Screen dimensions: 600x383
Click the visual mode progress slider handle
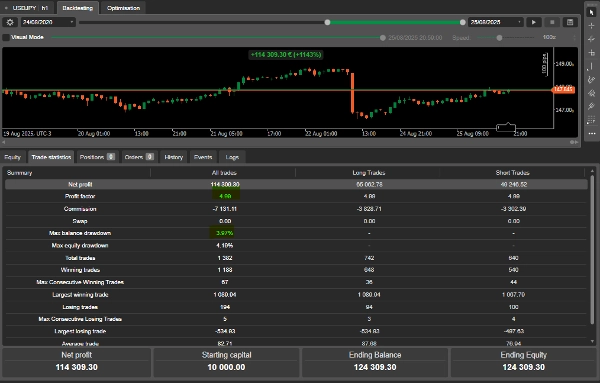[x=383, y=37]
